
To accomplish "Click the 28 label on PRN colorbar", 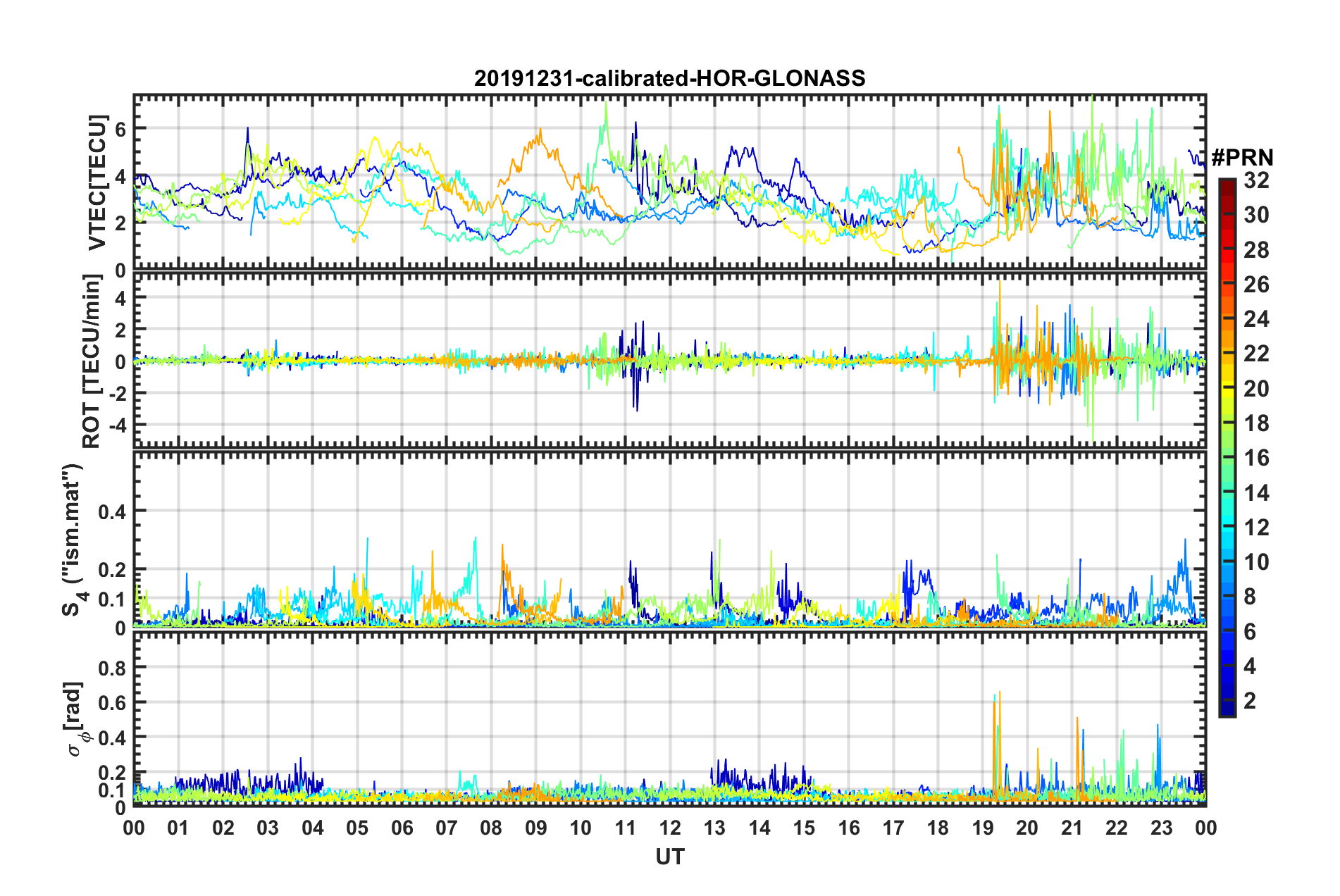I will [1256, 250].
